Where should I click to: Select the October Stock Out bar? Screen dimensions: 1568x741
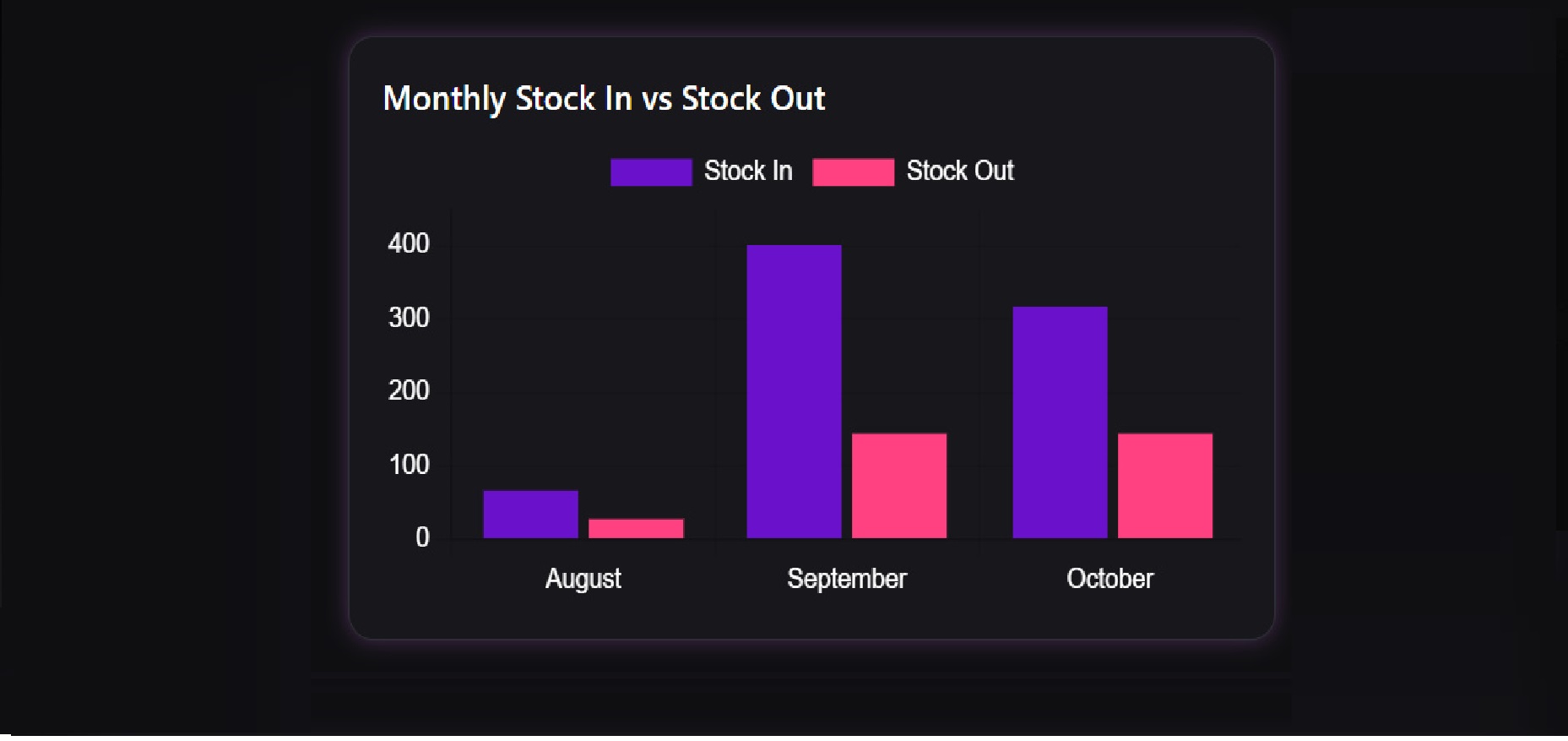(x=1165, y=485)
